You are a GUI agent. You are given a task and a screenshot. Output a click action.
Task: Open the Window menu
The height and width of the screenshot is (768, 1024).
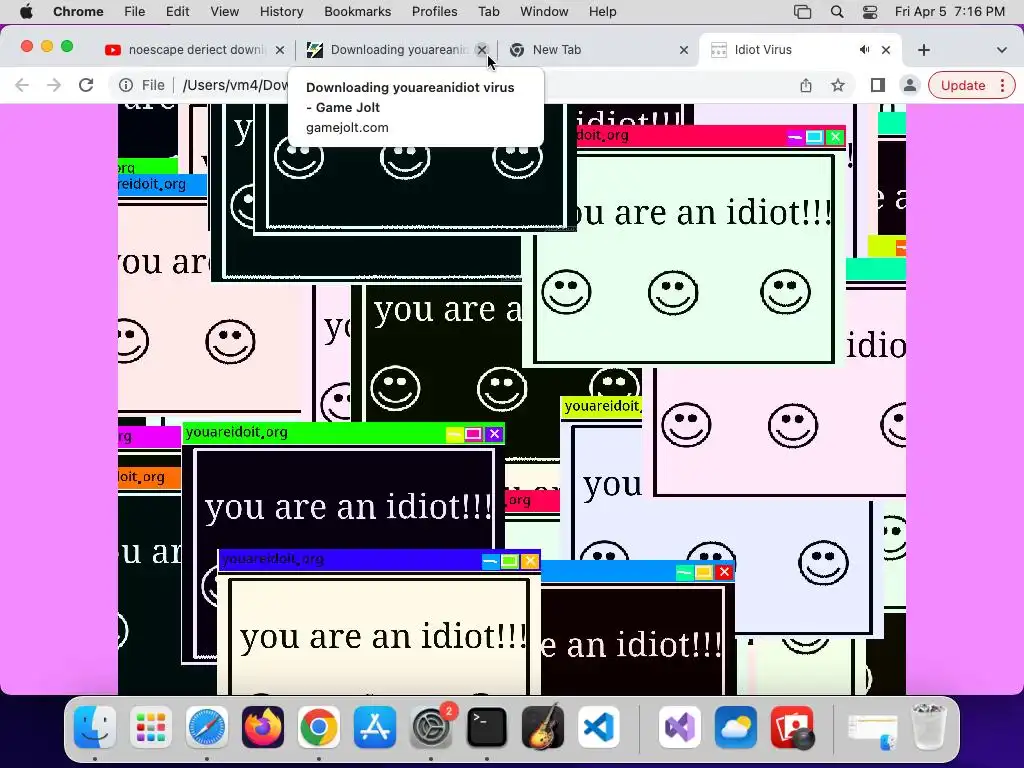coord(544,11)
